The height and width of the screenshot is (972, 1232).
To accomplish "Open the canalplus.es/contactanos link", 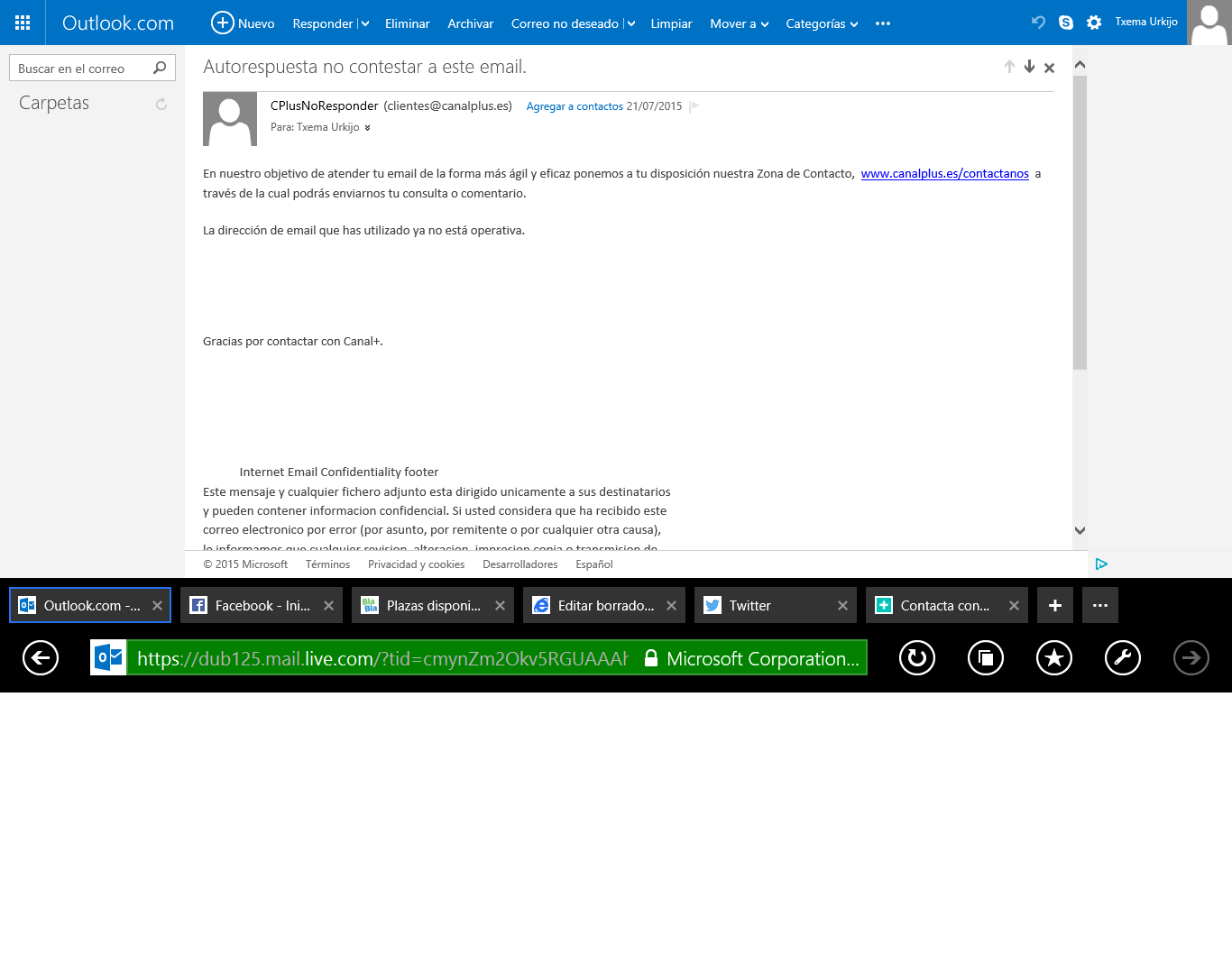I will (x=944, y=174).
